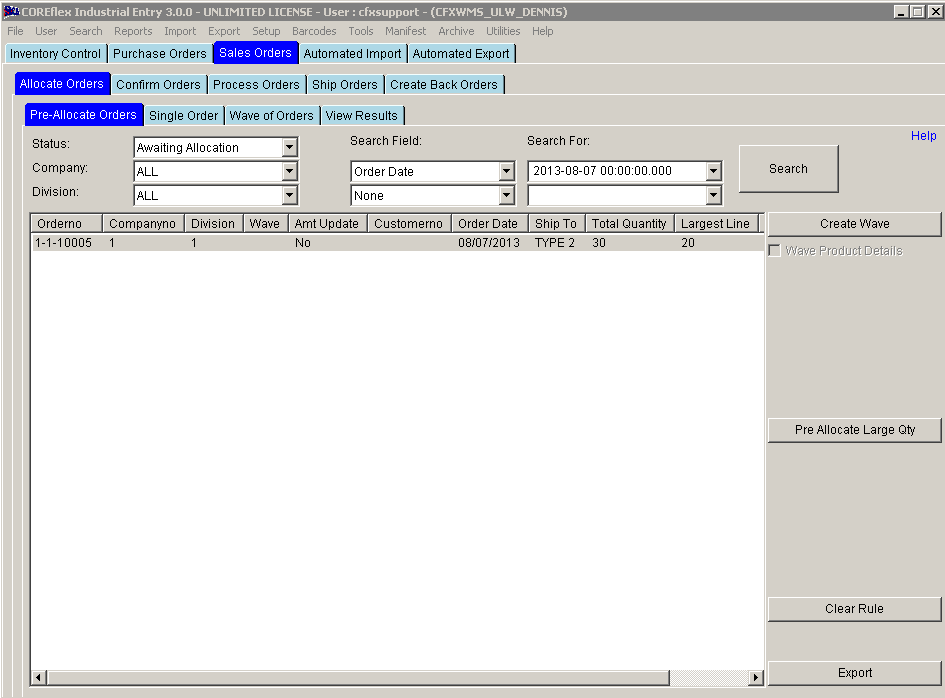The width and height of the screenshot is (945, 698).
Task: Switch to the Inventory Control tab
Action: pyautogui.click(x=55, y=54)
